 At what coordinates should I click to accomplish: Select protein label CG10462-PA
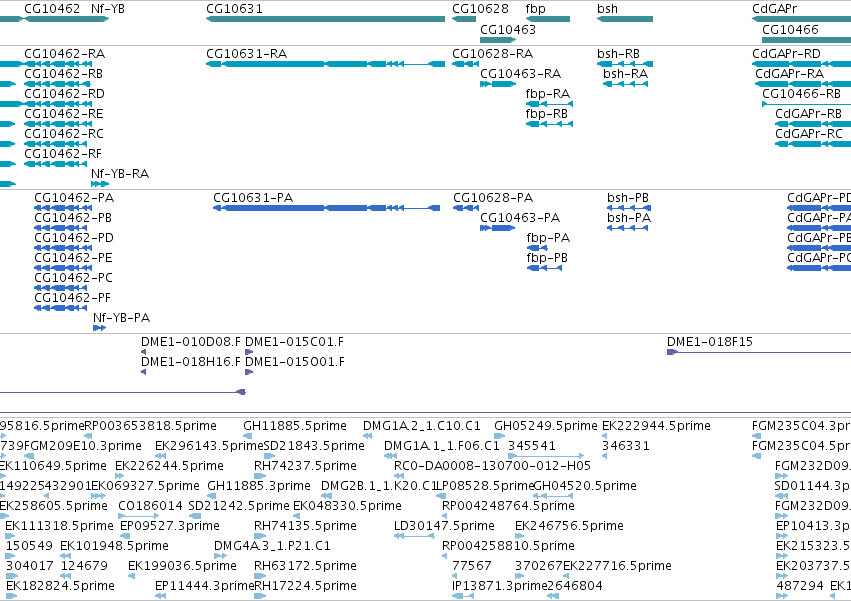[x=74, y=198]
